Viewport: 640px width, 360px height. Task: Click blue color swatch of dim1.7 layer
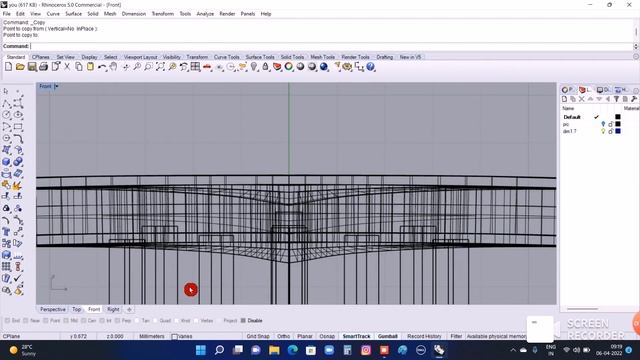[618, 131]
